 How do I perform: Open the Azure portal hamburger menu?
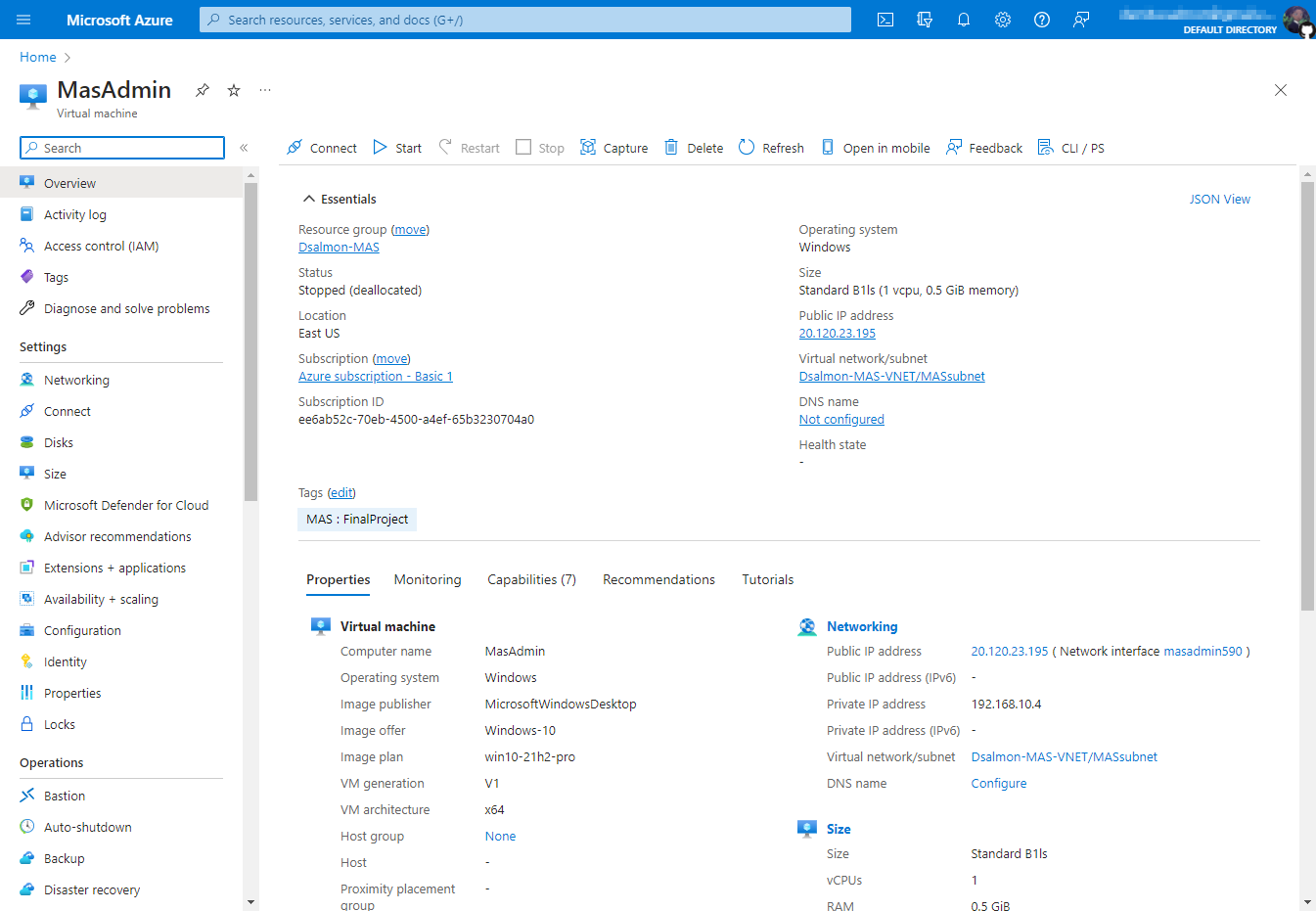click(x=23, y=20)
